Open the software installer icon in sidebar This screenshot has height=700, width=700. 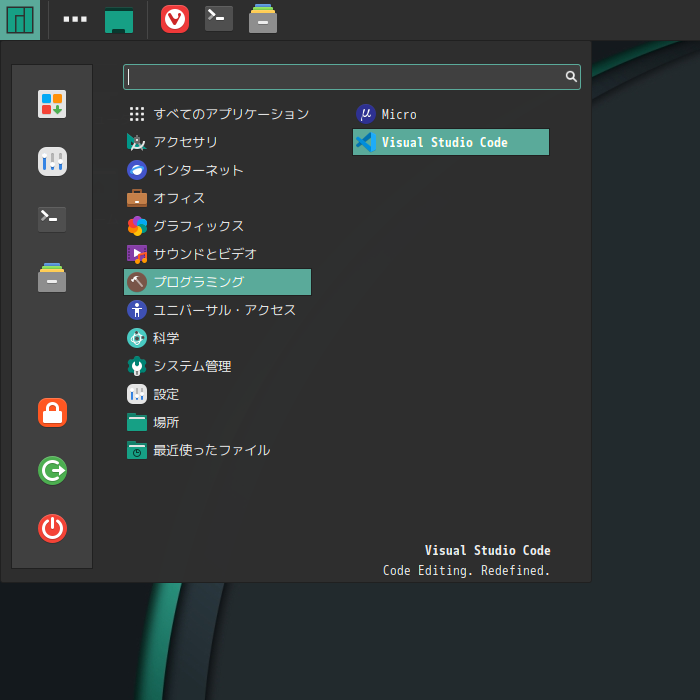click(x=52, y=104)
